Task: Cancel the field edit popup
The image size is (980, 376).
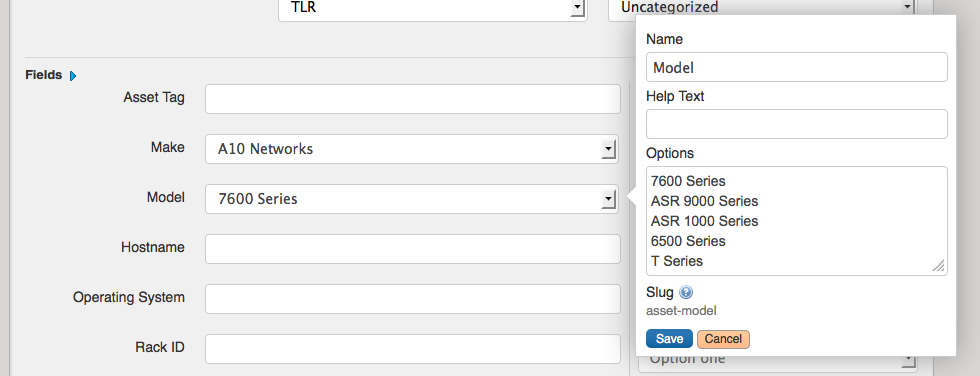Action: (x=723, y=339)
